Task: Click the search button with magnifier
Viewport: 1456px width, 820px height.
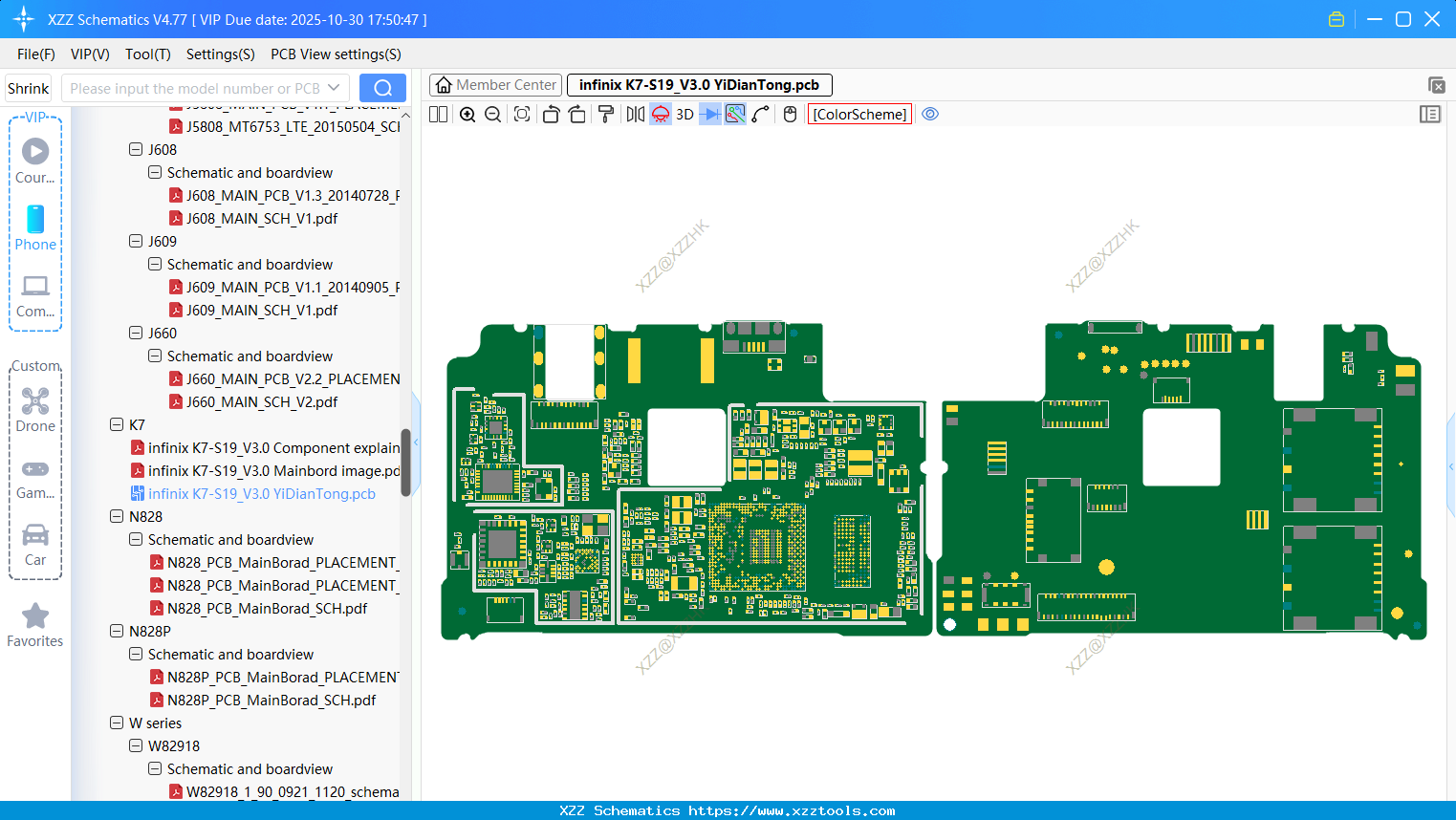Action: point(382,88)
